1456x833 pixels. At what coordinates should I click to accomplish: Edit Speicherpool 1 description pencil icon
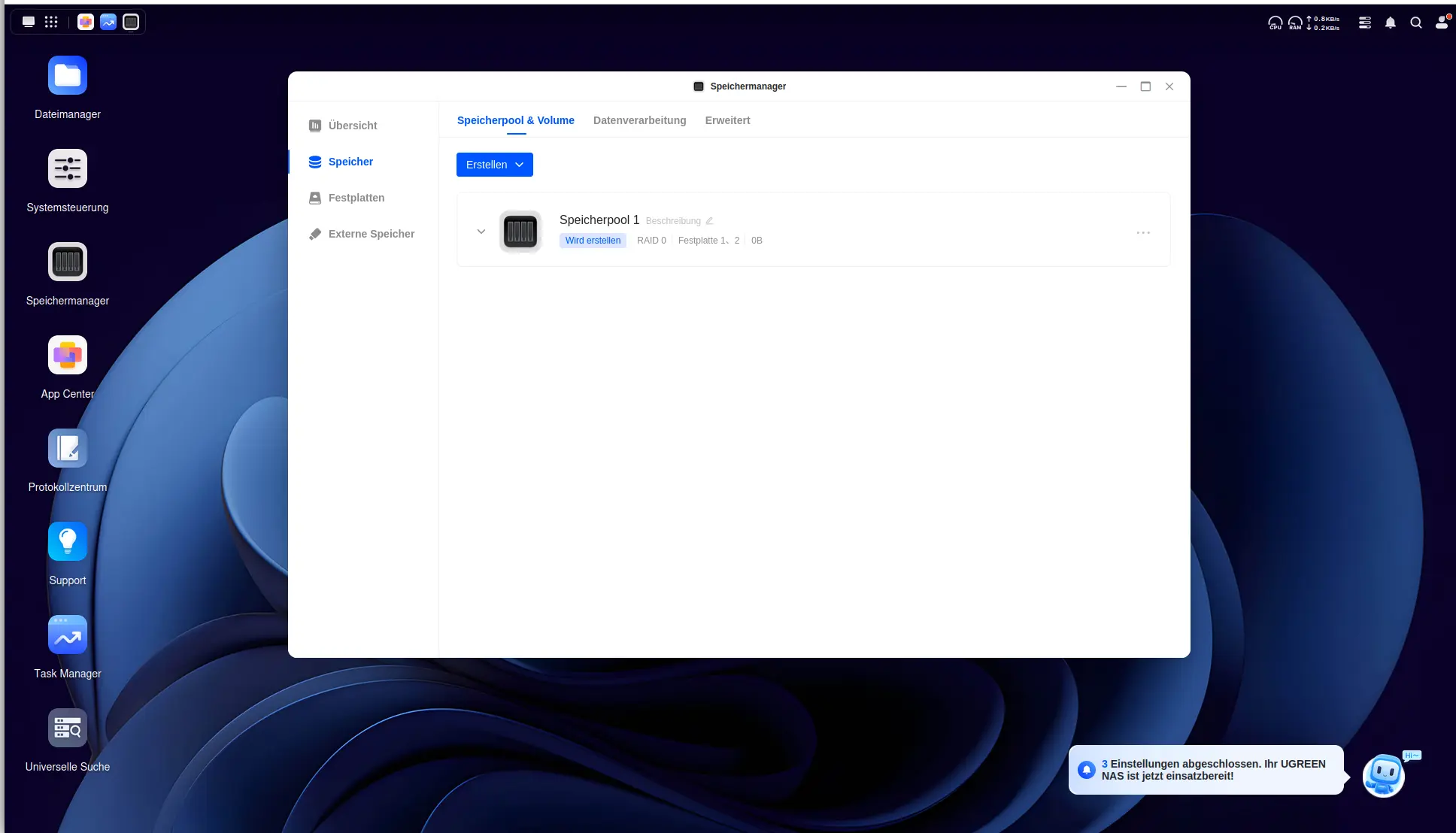point(709,221)
